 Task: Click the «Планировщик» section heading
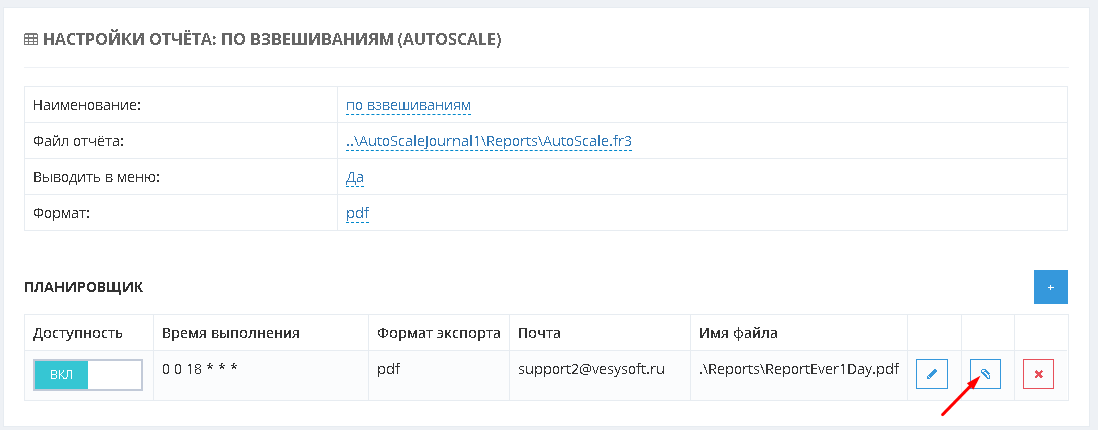[83, 288]
